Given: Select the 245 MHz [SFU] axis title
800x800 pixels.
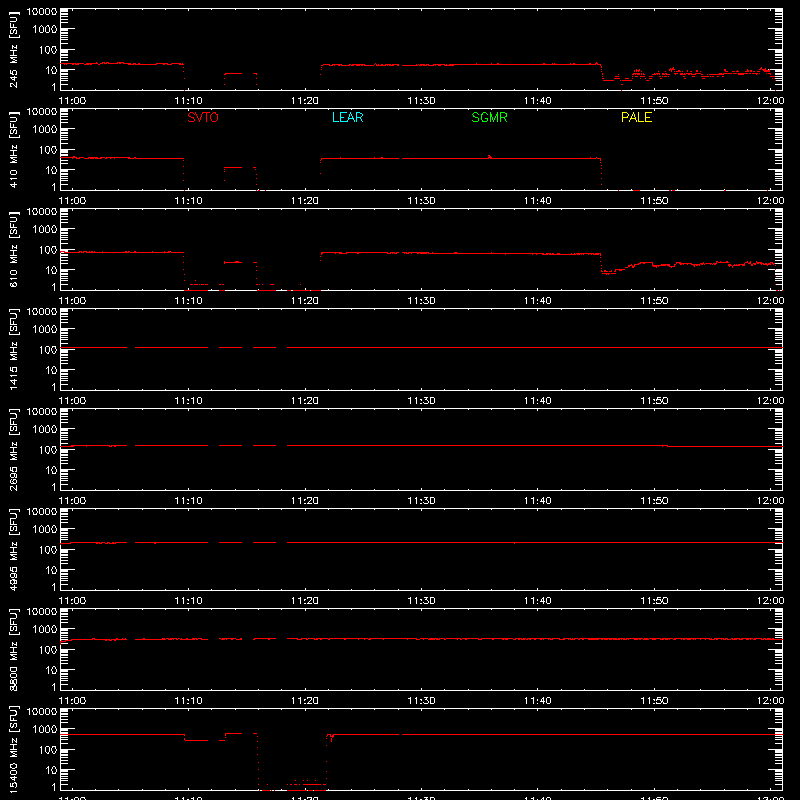Looking at the screenshot, I should coord(14,49).
